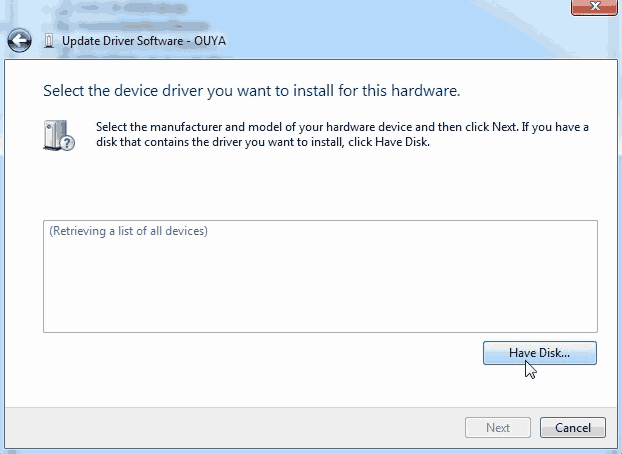
Task: Close the Update Driver Software window
Action: [594, 7]
